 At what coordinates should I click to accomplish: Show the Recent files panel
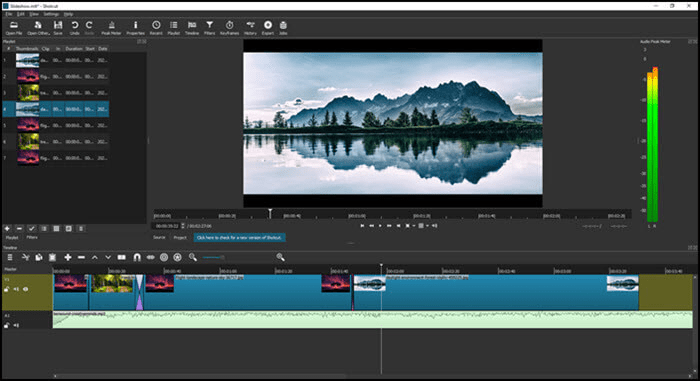pyautogui.click(x=156, y=28)
